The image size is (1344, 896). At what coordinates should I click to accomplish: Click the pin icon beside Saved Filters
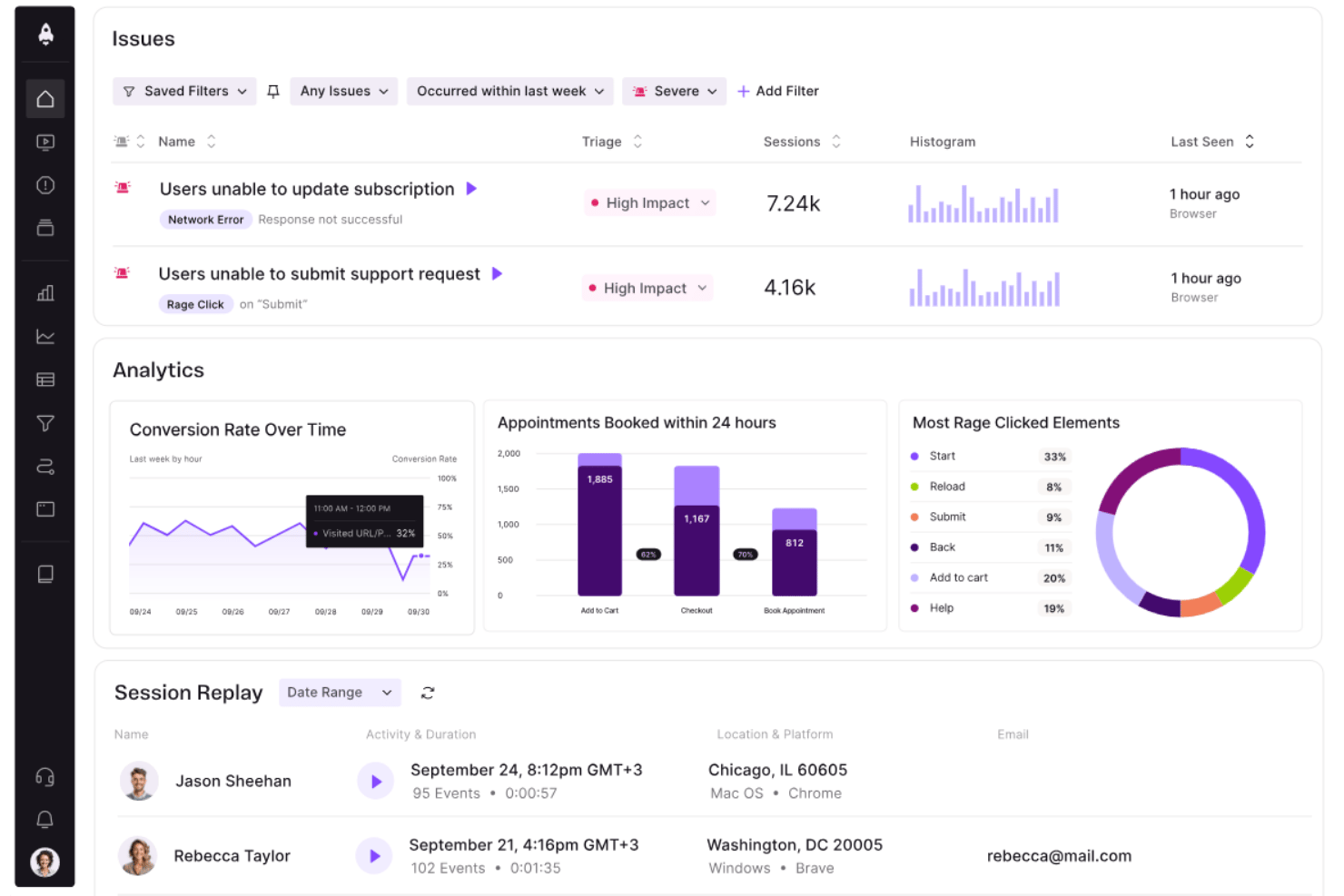(273, 91)
